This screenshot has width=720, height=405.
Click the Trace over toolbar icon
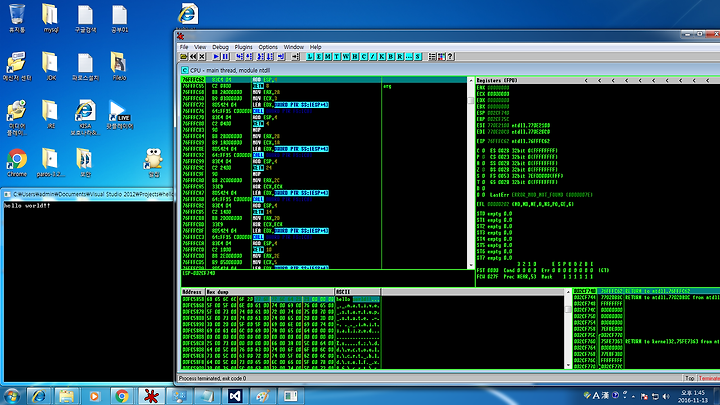coord(270,56)
